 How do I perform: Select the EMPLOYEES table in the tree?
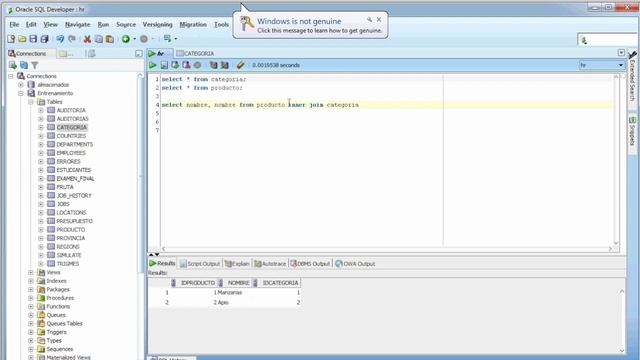71,153
